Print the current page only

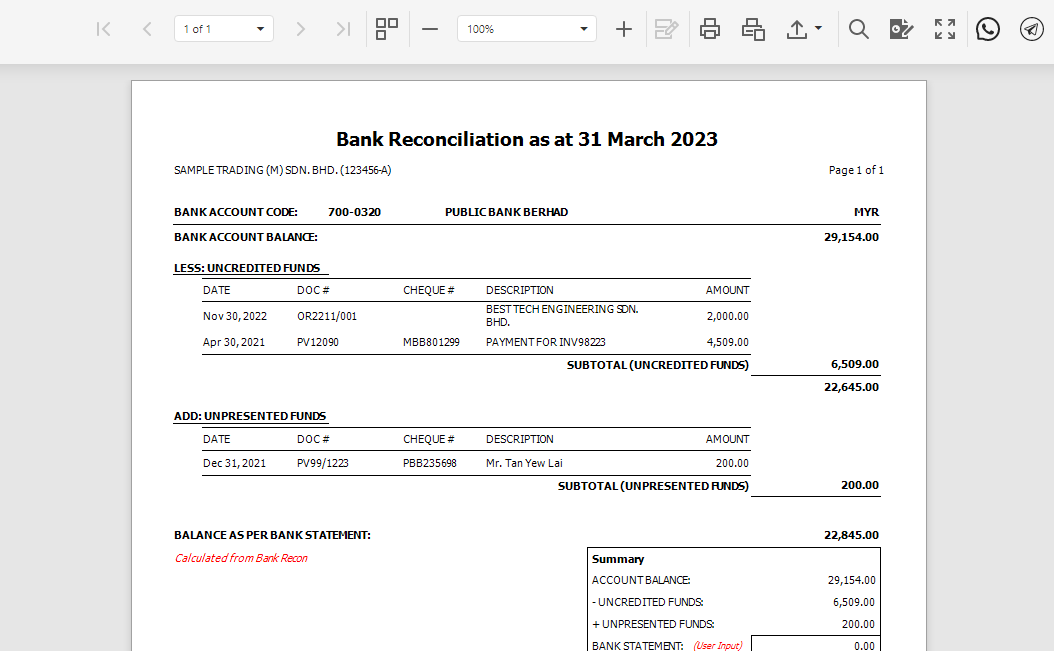(x=753, y=29)
